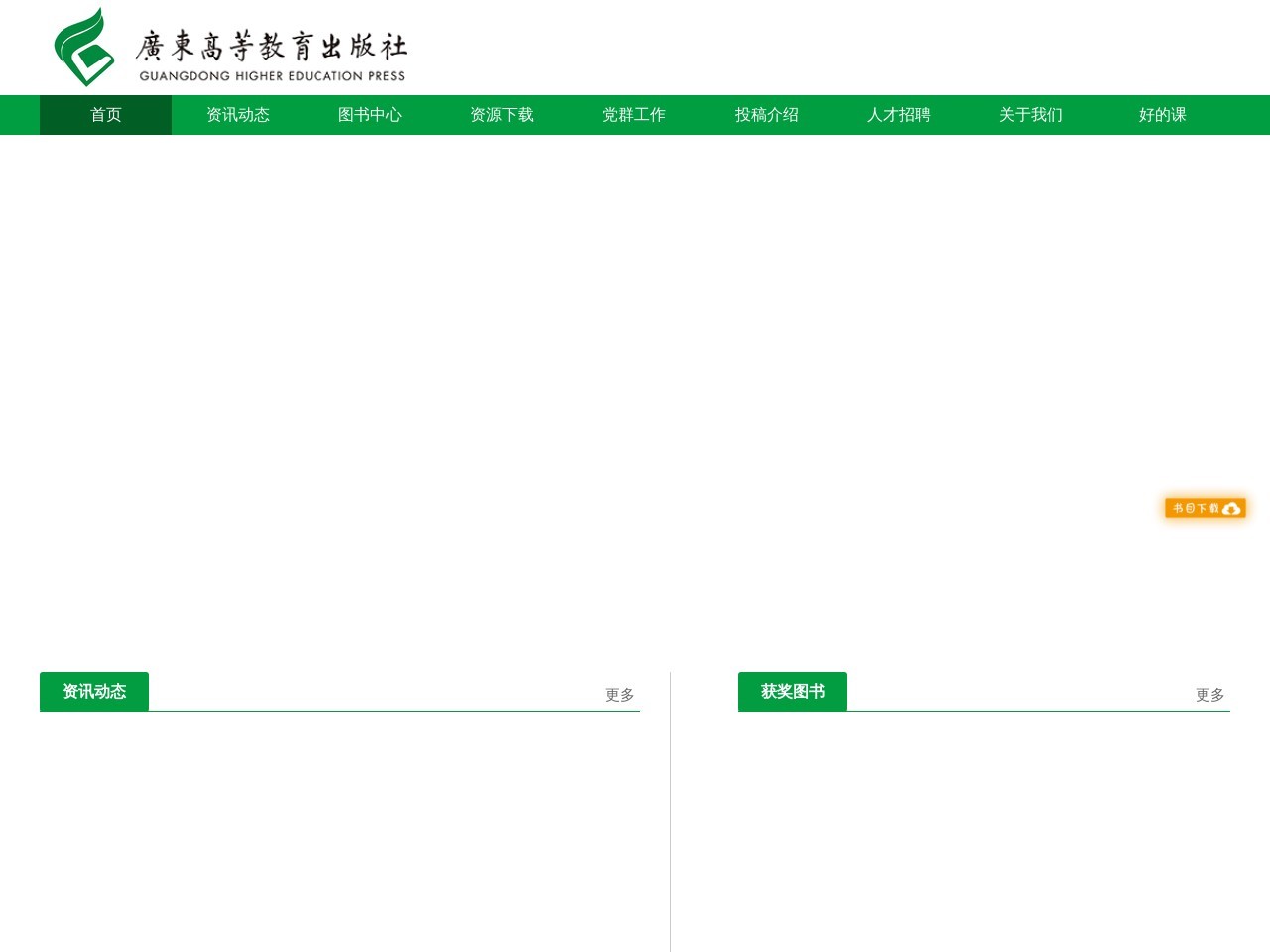The image size is (1270, 952).
Task: Open the 党群工作 section
Action: click(x=633, y=115)
